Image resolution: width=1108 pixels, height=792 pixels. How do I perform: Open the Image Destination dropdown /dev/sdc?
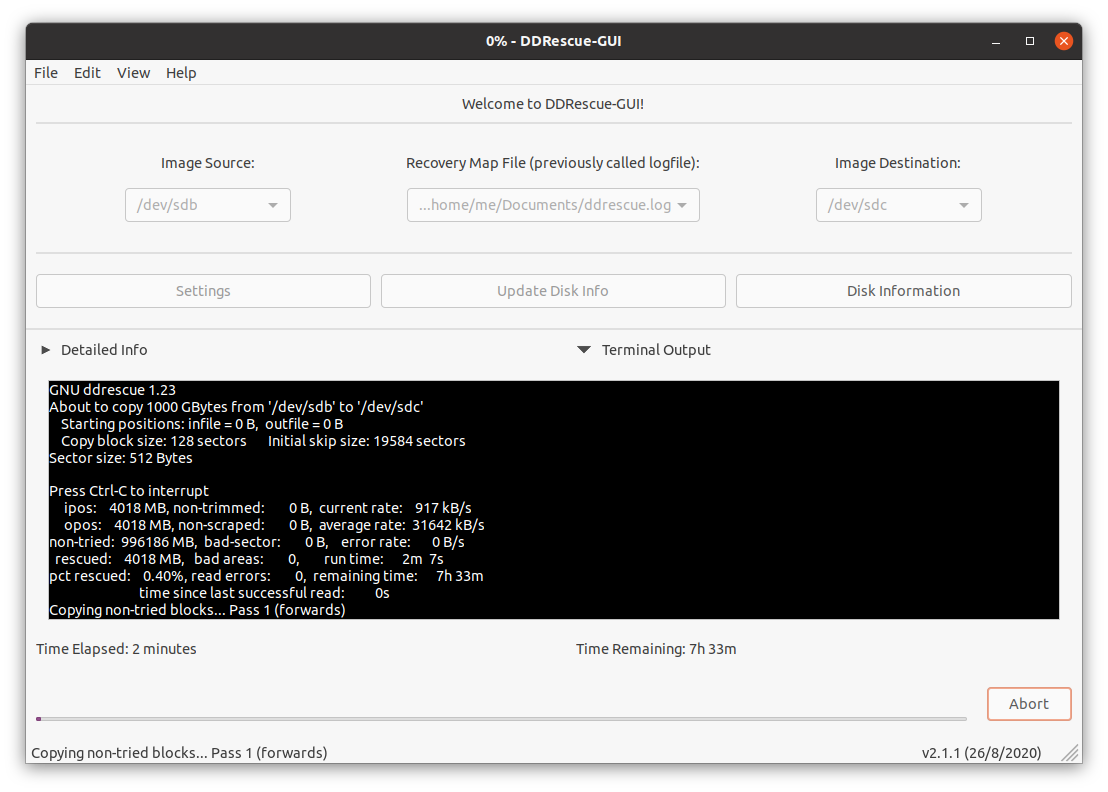(899, 205)
